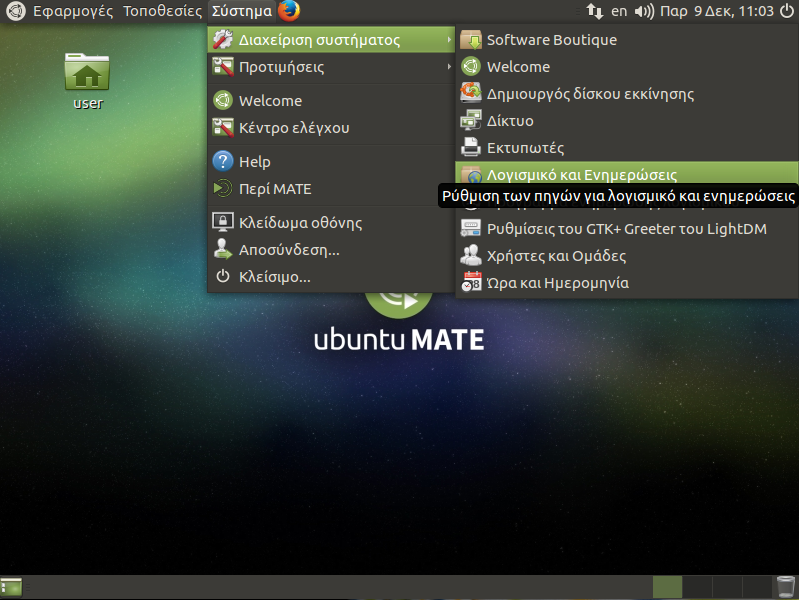
Task: Click Κλείσιμο to shut down
Action: pyautogui.click(x=274, y=277)
